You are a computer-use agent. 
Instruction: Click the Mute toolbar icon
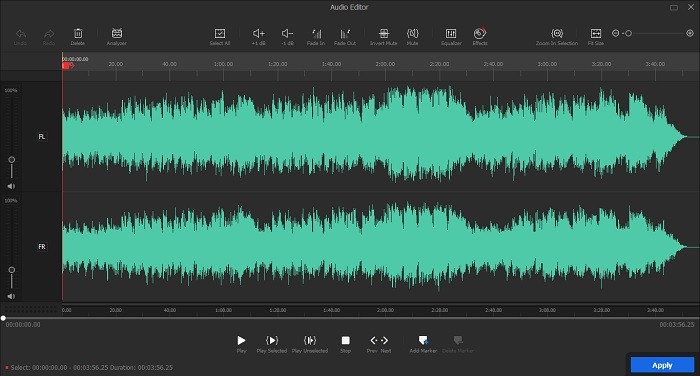(412, 33)
